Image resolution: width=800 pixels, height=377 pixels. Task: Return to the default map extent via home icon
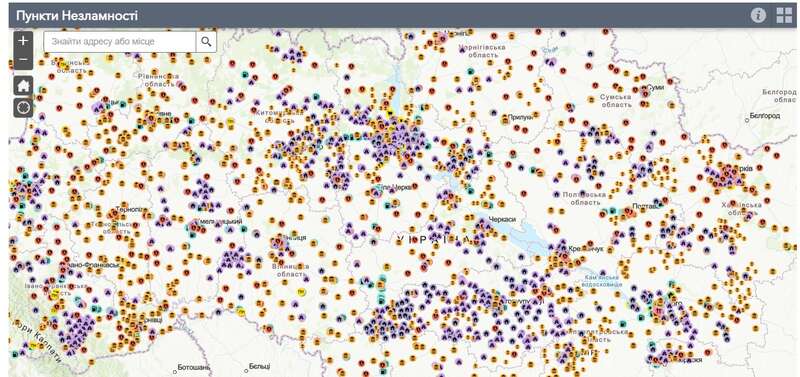click(x=23, y=85)
